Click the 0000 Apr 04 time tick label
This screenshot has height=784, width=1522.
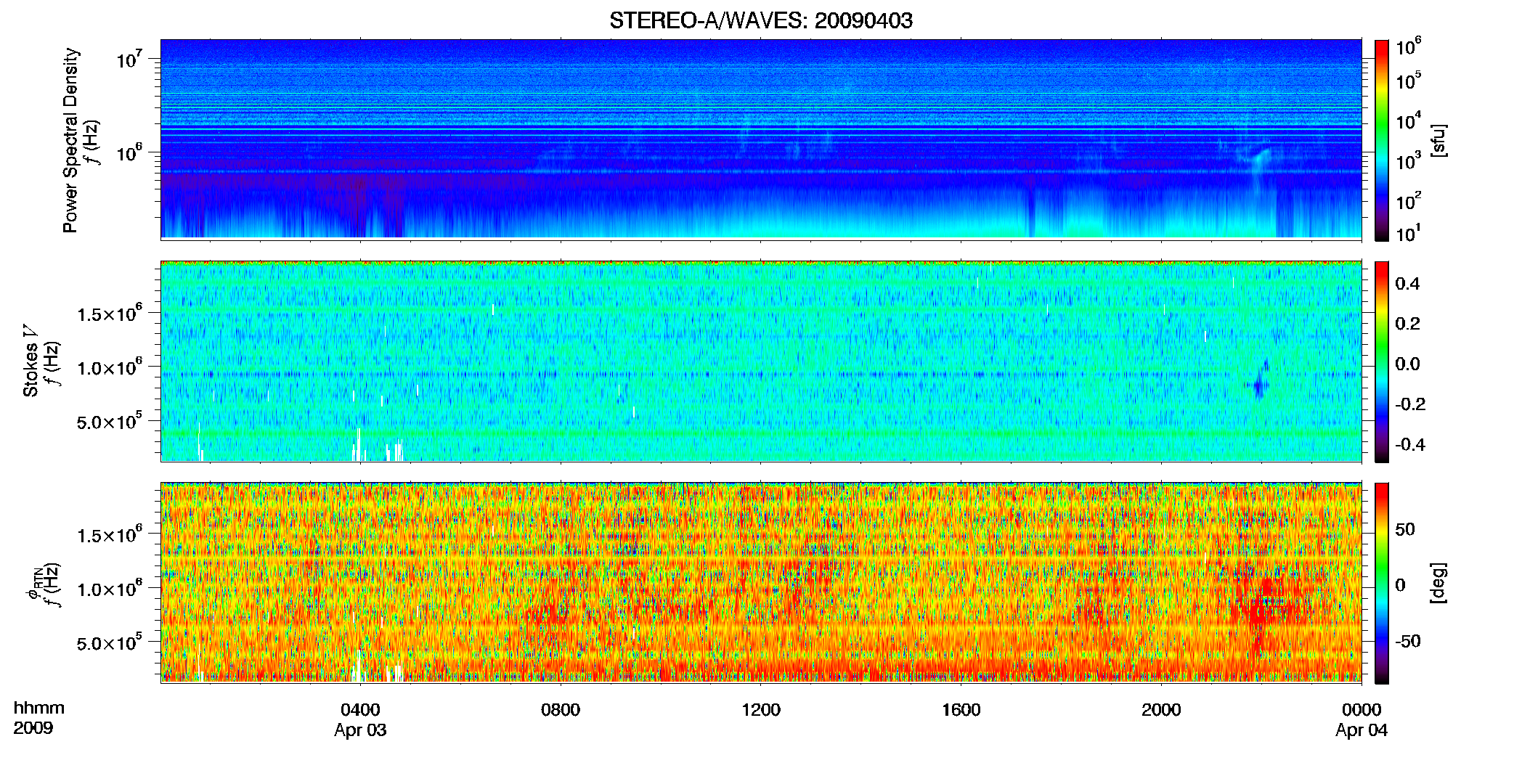[x=1362, y=719]
